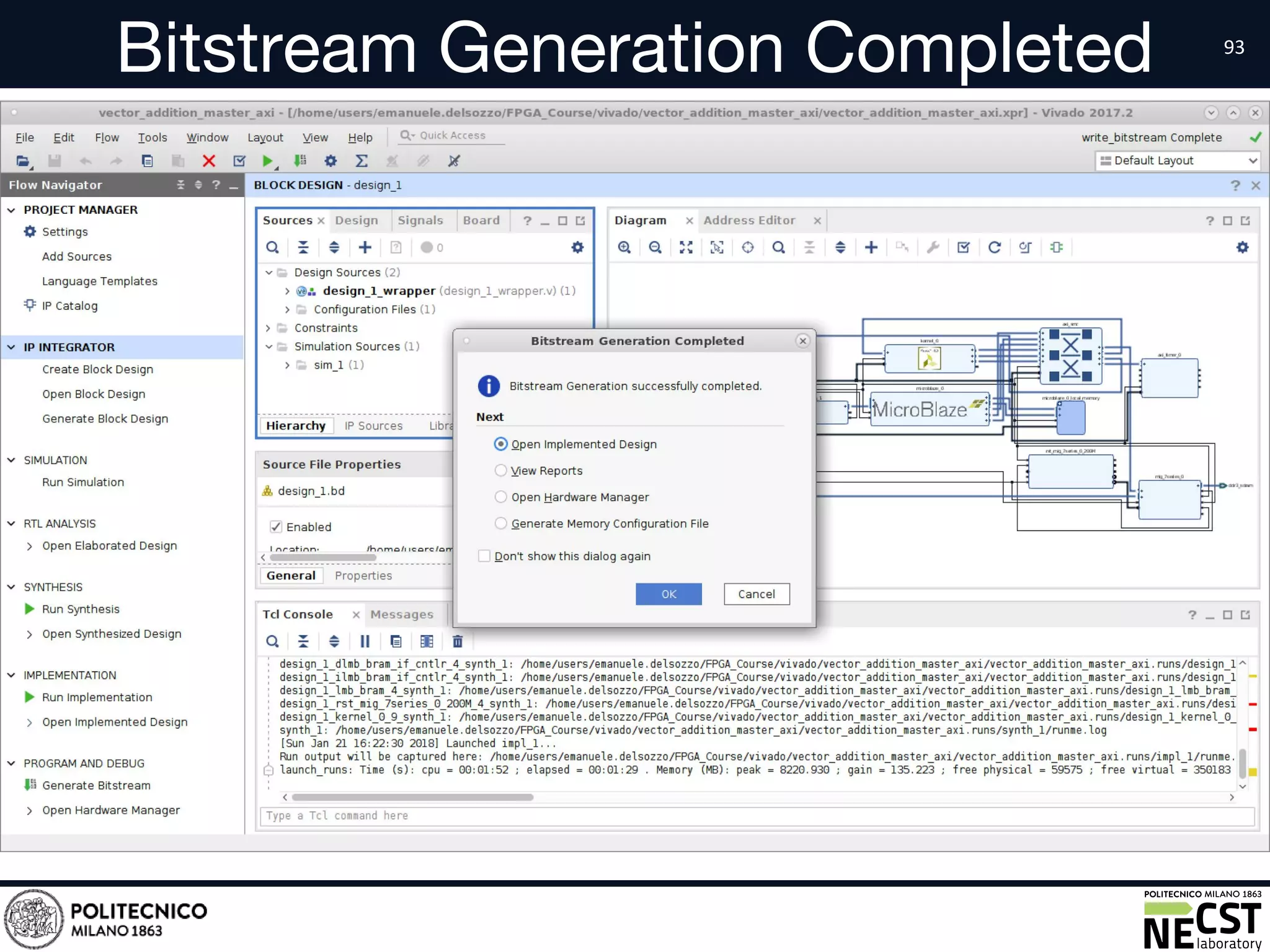1270x952 pixels.
Task: Collapse the PROJECT MANAGER section
Action: click(11, 210)
